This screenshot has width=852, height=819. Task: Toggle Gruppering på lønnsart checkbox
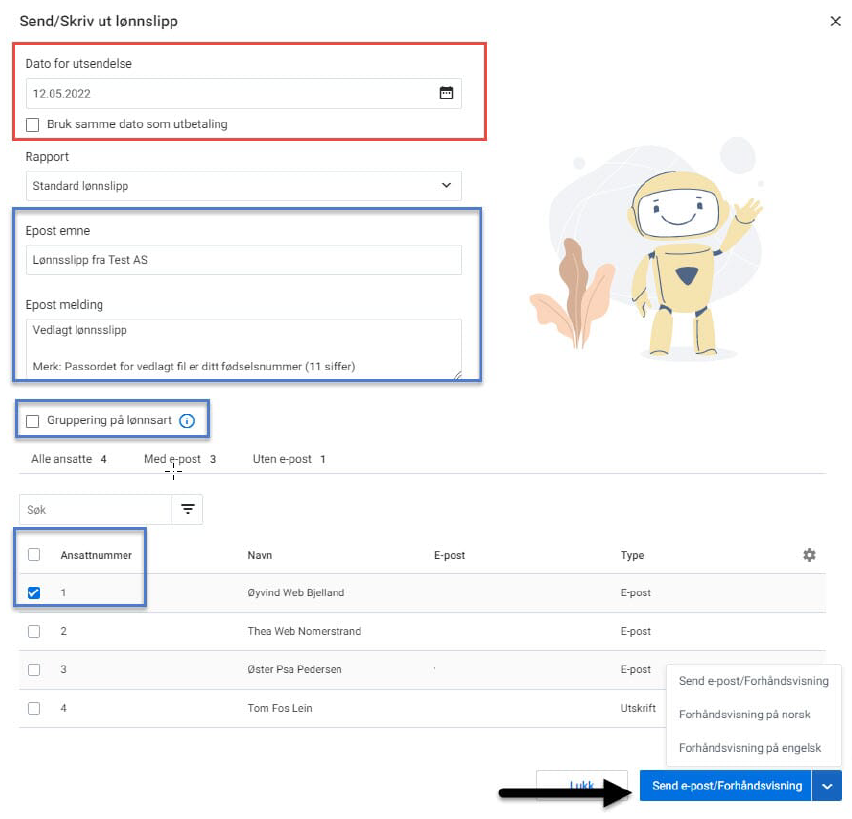click(33, 421)
